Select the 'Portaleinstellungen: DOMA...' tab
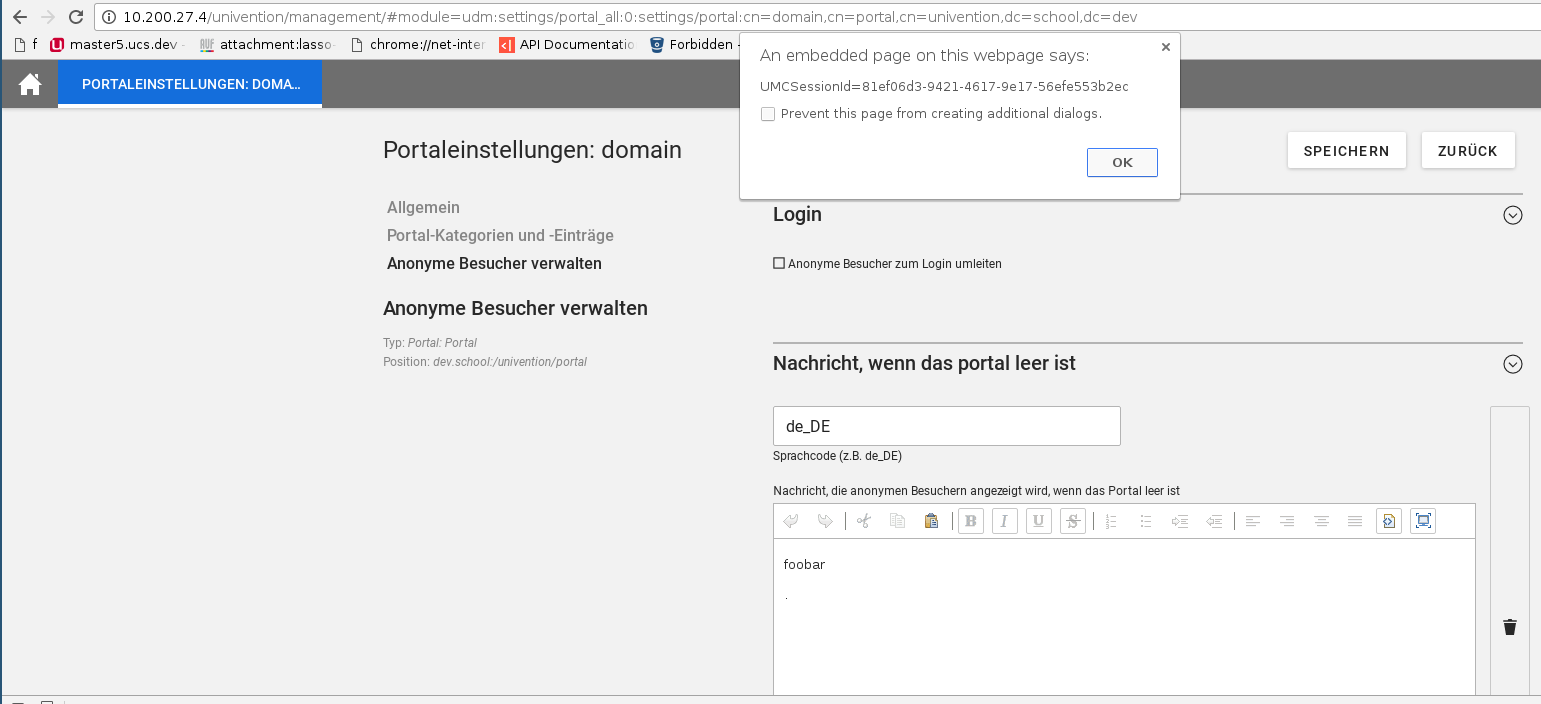Image resolution: width=1541 pixels, height=704 pixels. (x=190, y=85)
